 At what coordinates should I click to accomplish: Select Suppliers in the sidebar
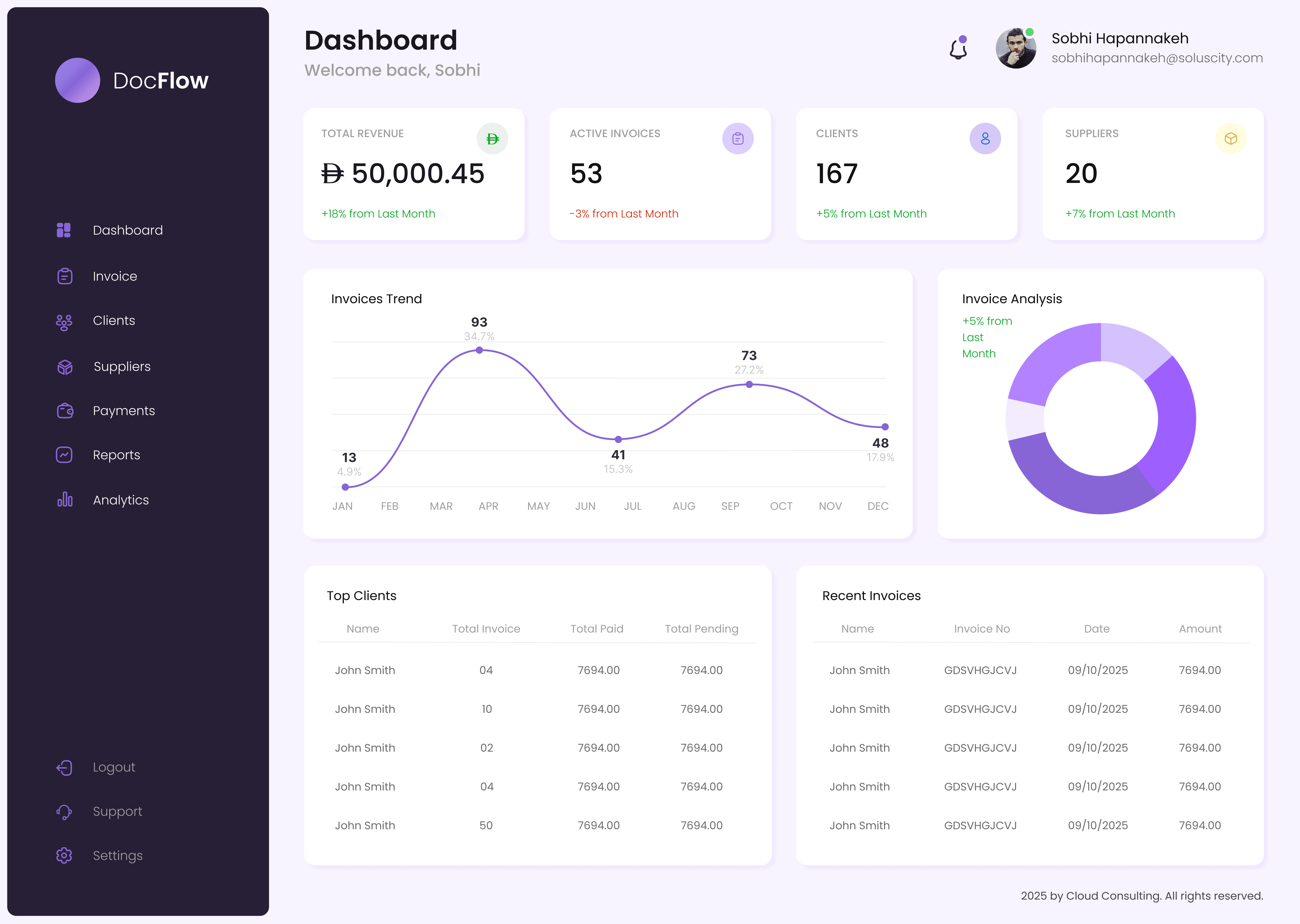click(122, 366)
